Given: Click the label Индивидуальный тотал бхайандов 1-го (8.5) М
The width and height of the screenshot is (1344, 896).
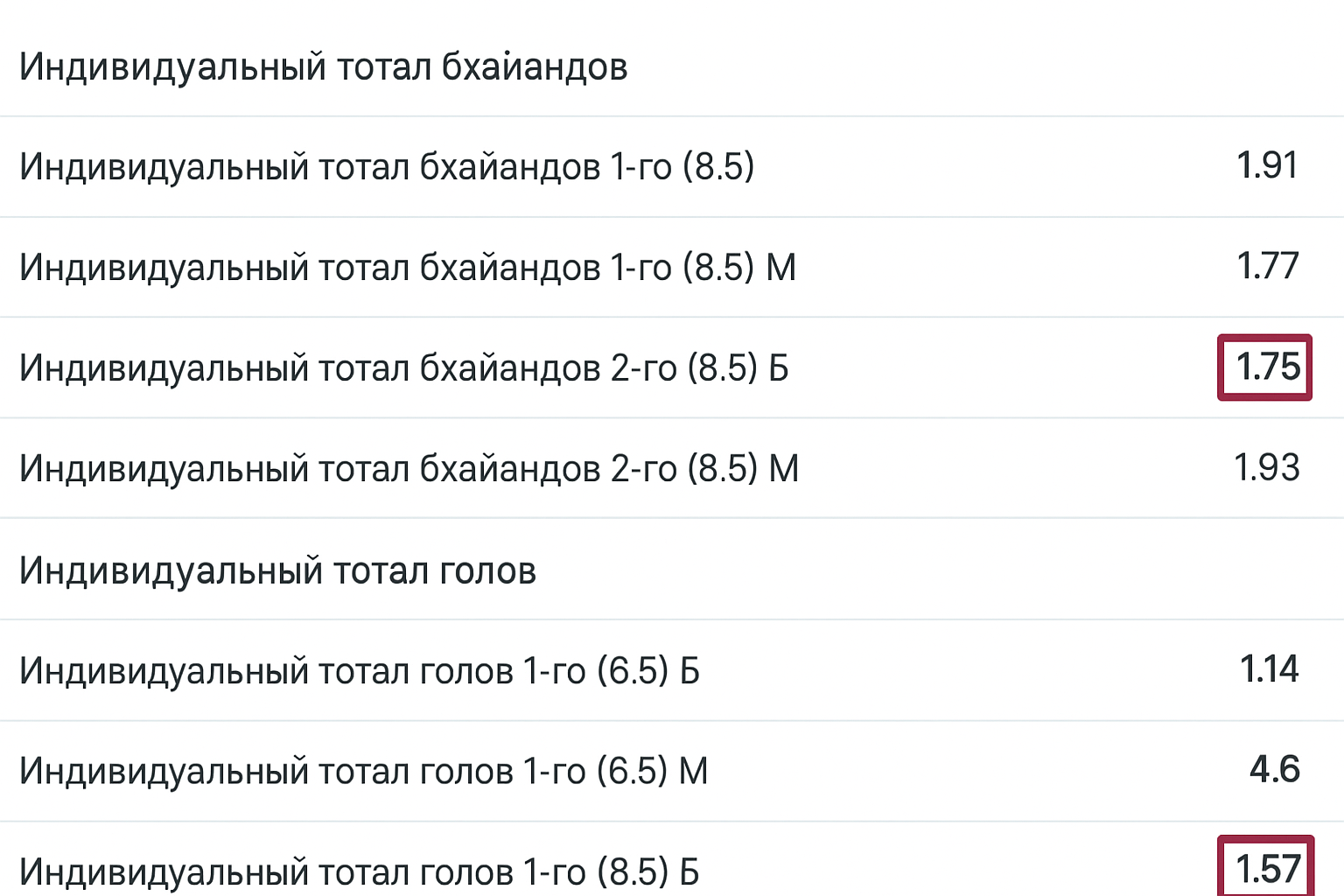Looking at the screenshot, I should coord(408,267).
